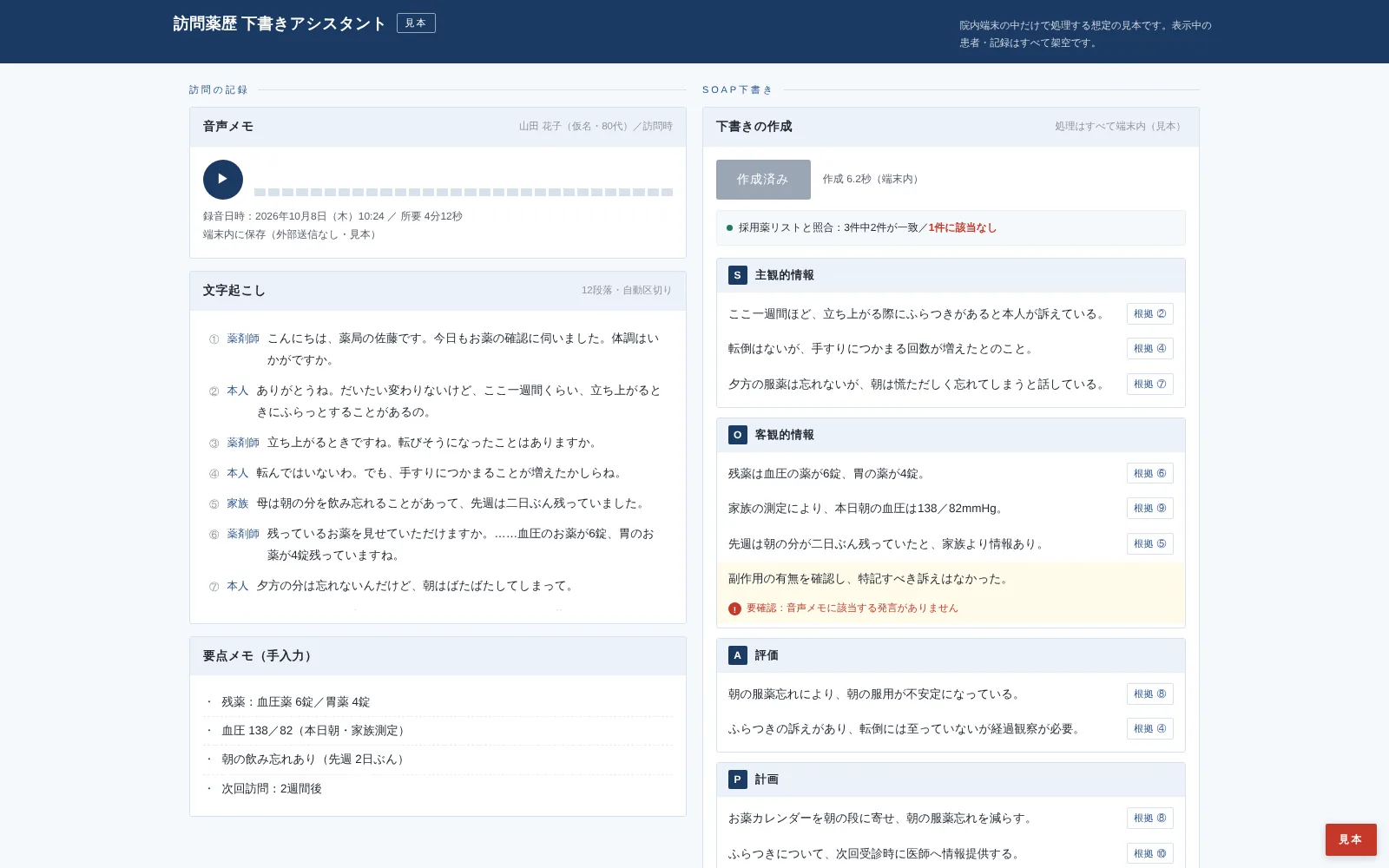
Task: Select the highlighted 副作用の有無 sentence
Action: (870, 578)
